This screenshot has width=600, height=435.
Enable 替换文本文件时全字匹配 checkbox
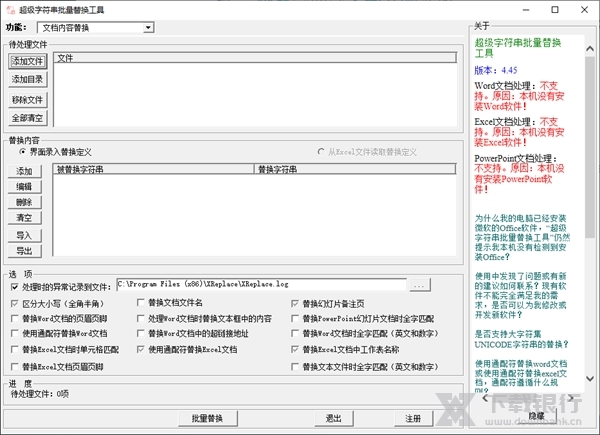click(295, 367)
